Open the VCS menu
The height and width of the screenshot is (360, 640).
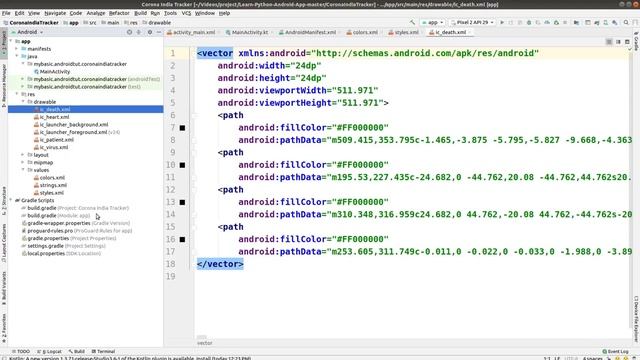click(186, 13)
